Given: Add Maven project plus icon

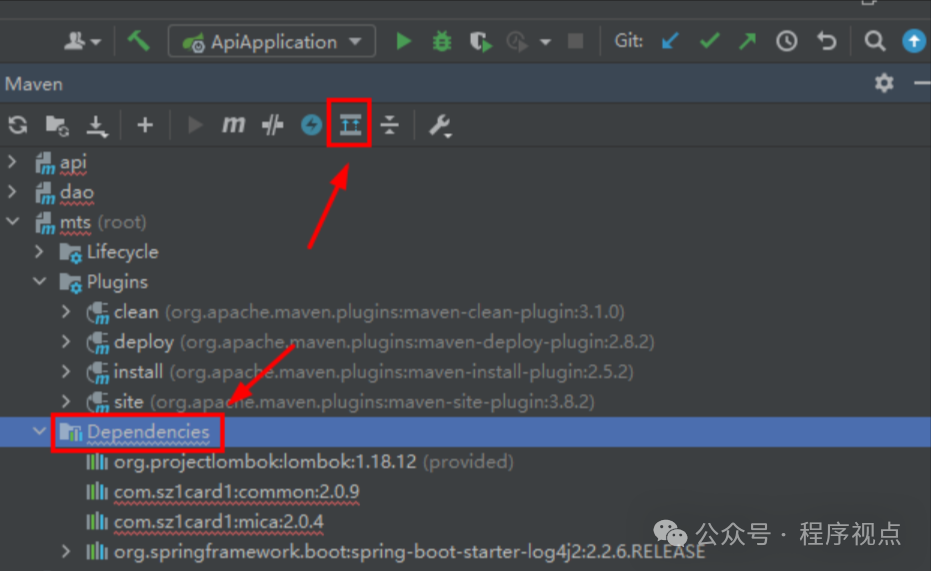Looking at the screenshot, I should point(145,125).
